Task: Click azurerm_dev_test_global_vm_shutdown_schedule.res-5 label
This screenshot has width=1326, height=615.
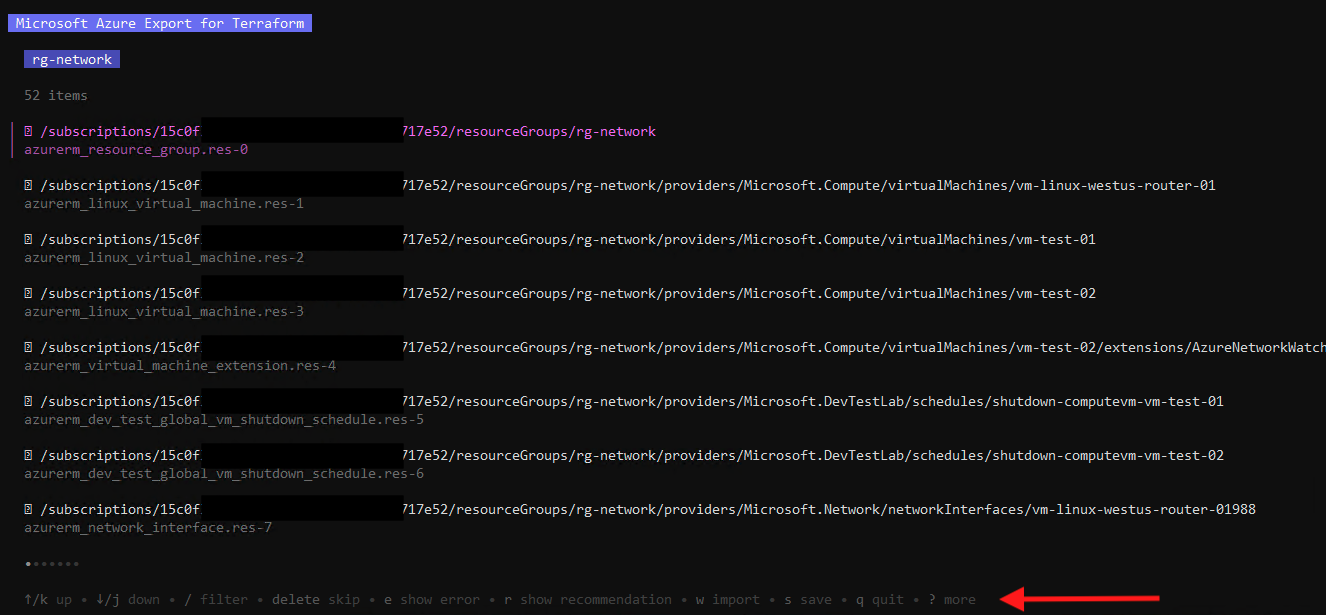Action: (224, 420)
